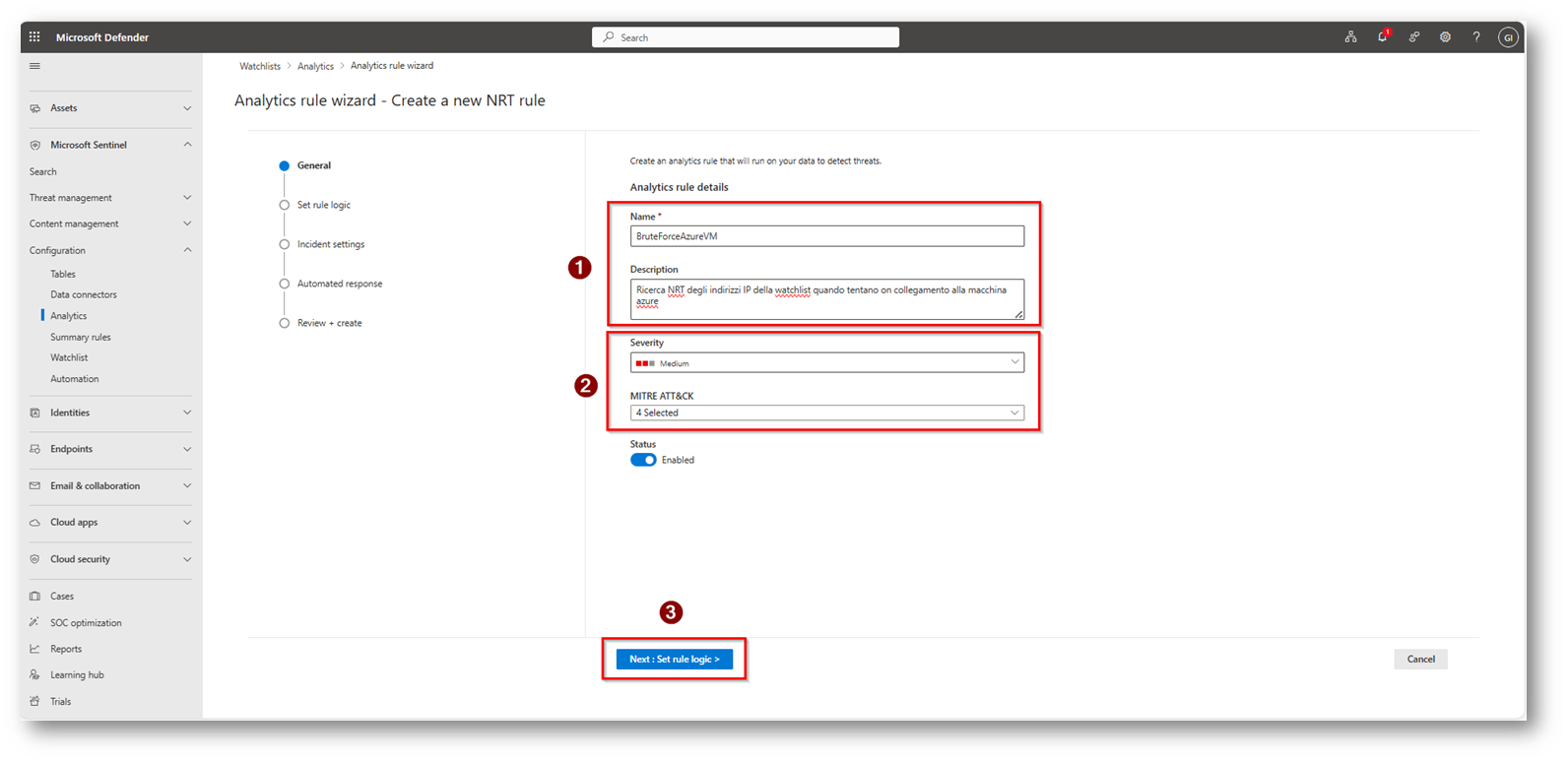Follow the Analytics breadcrumb link

coord(316,66)
